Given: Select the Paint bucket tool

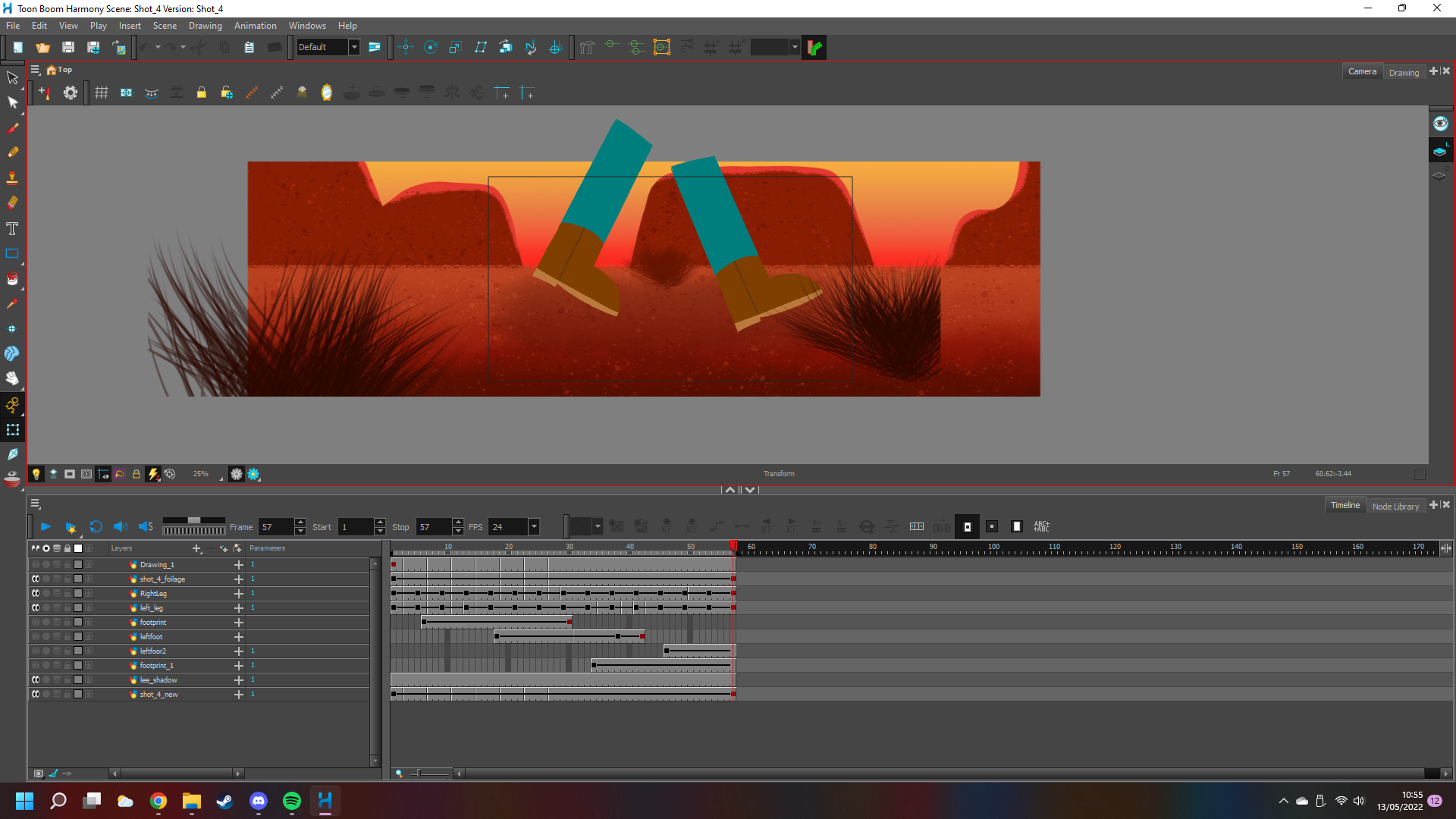Looking at the screenshot, I should pos(12,278).
